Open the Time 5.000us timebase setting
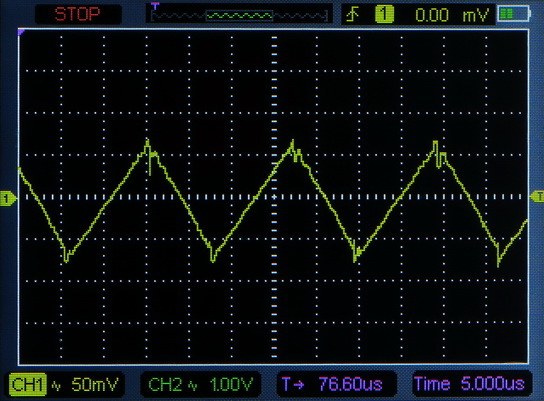The height and width of the screenshot is (401, 544). [x=469, y=384]
